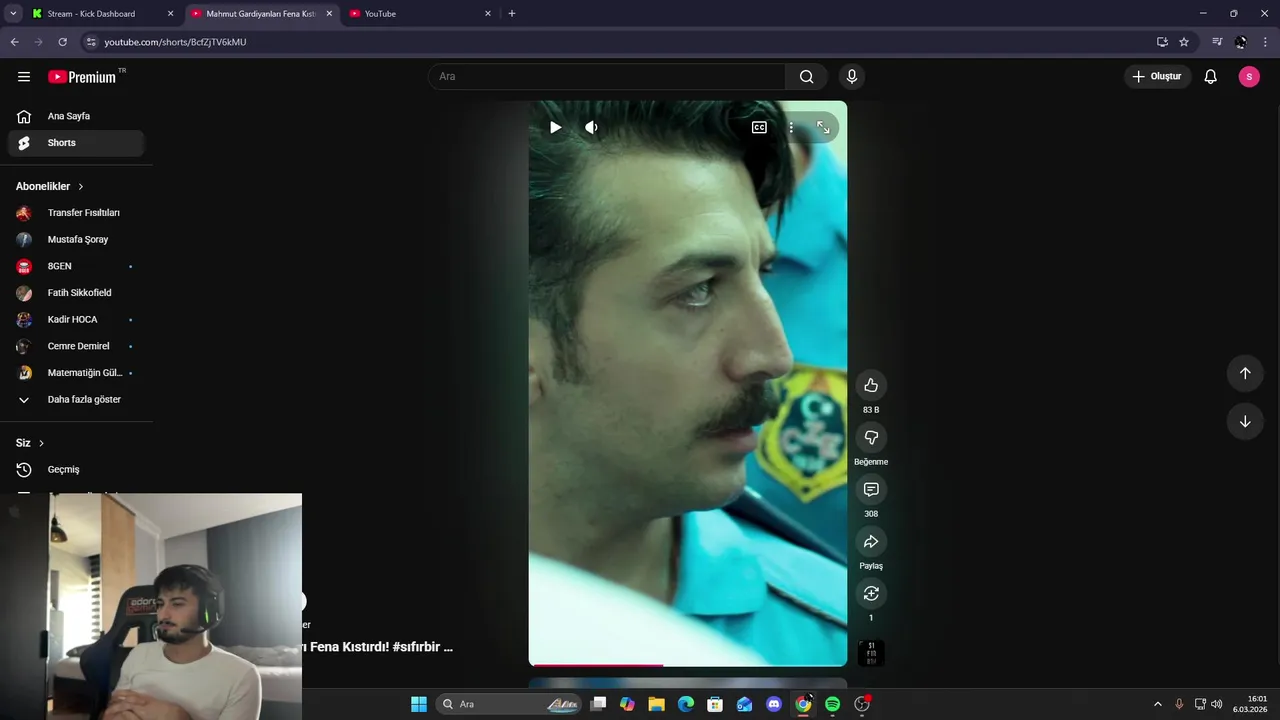Open the system volume control

[1217, 704]
